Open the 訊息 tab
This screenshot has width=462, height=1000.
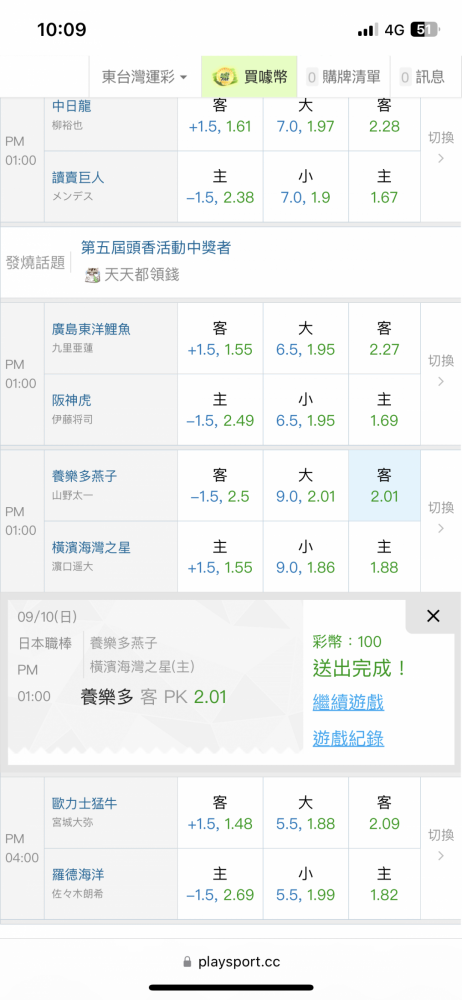tap(422, 77)
